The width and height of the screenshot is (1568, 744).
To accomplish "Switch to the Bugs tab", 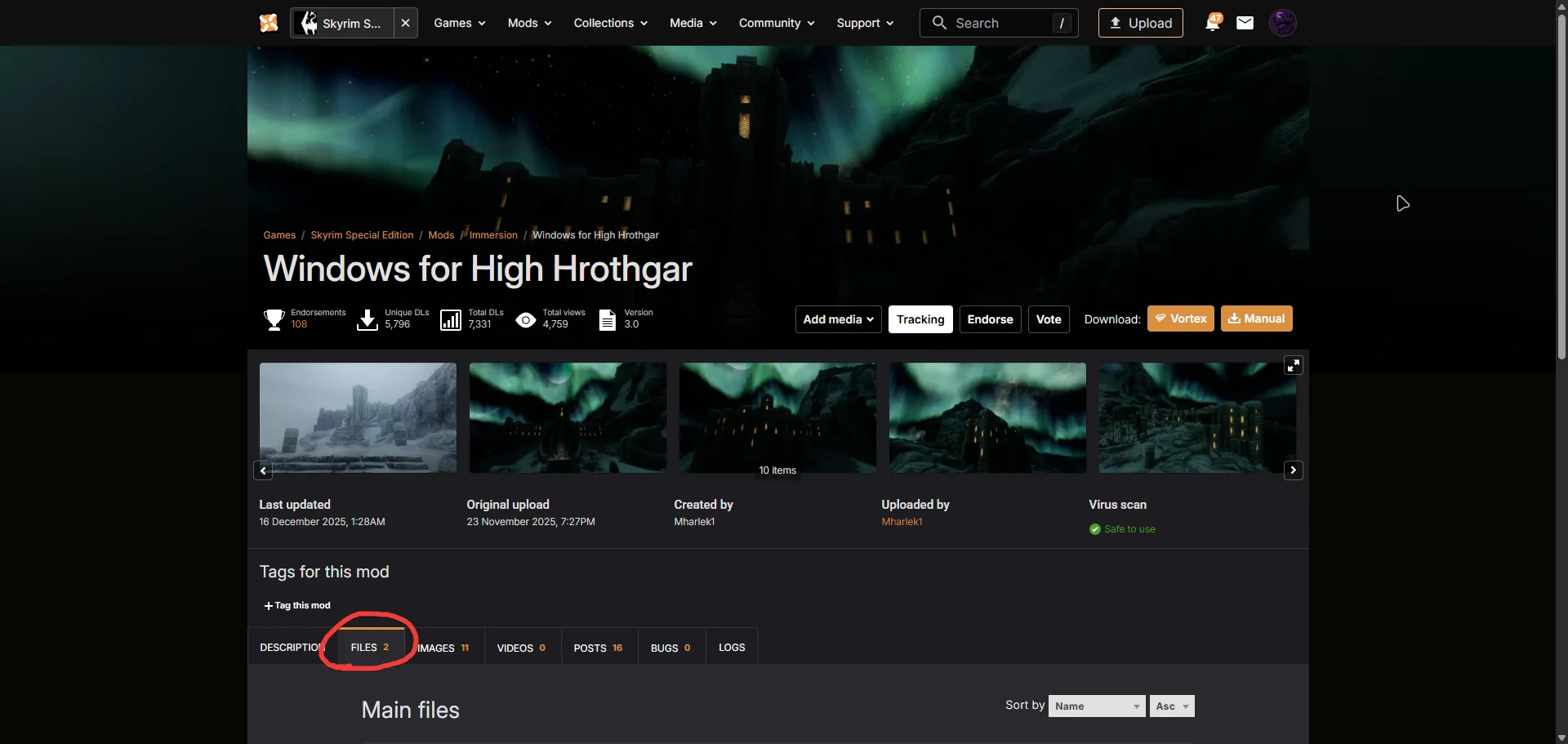I will click(671, 648).
